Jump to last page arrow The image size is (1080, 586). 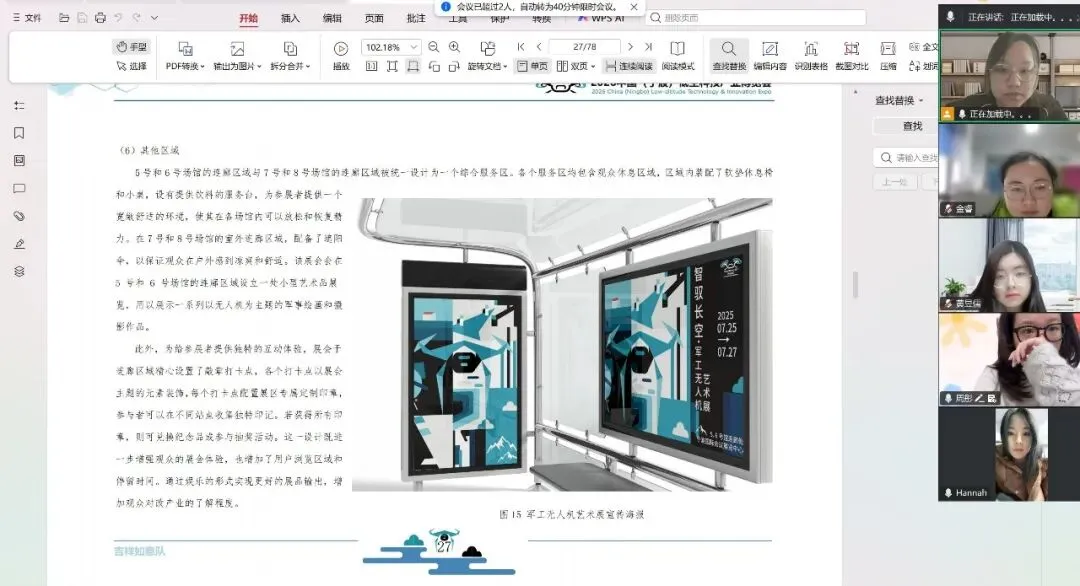(648, 47)
